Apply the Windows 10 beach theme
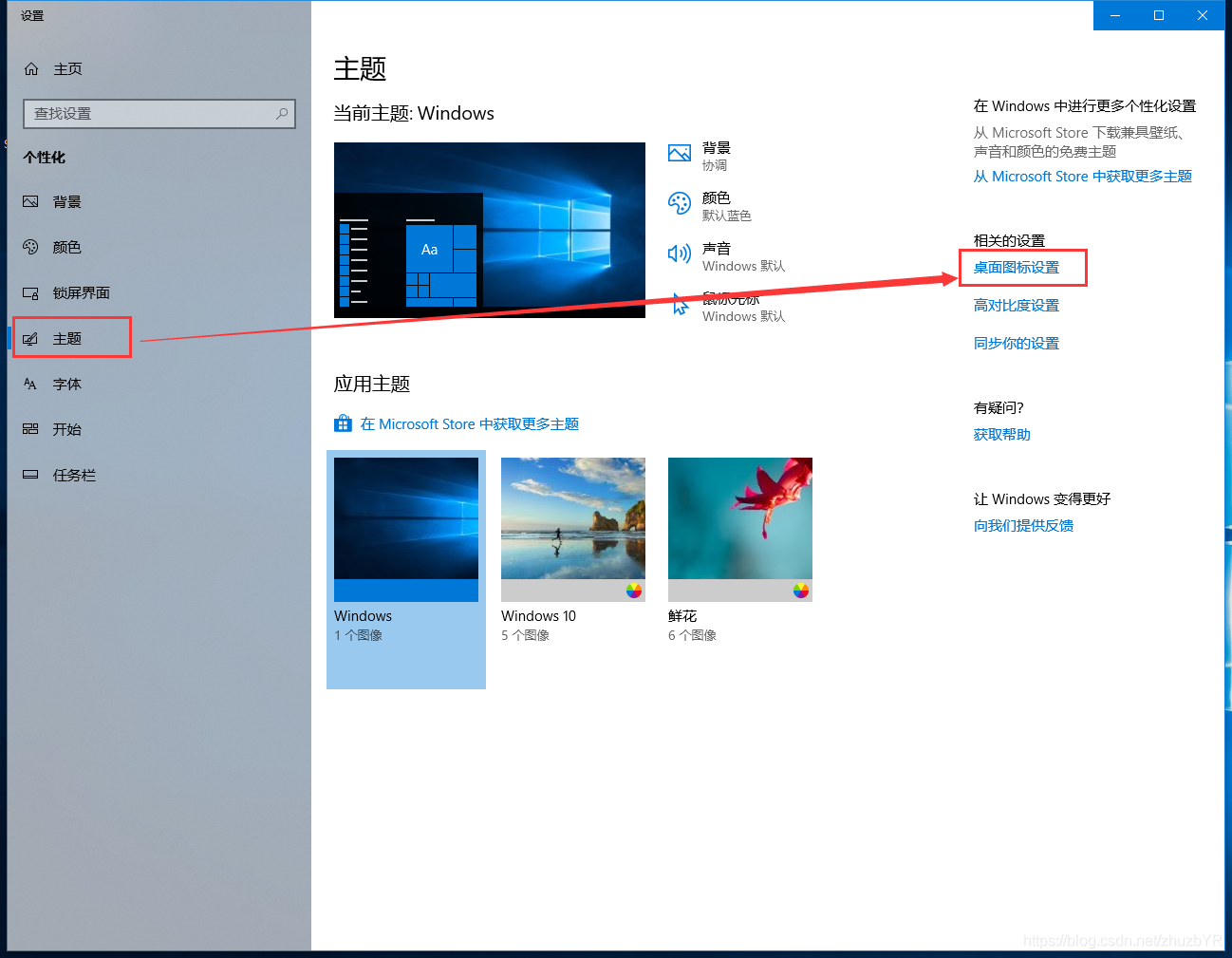Screen dimensions: 1232x958 573,530
